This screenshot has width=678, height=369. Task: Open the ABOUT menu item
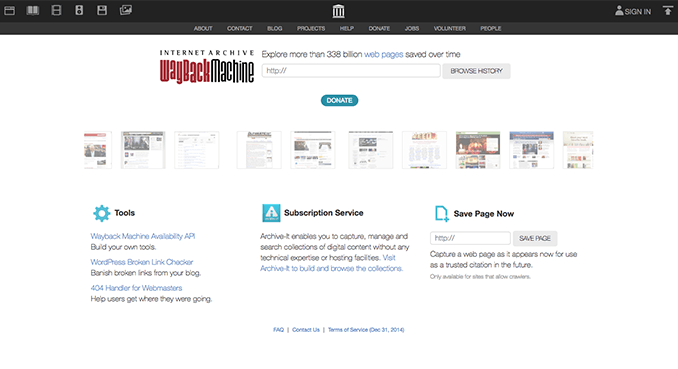pyautogui.click(x=203, y=29)
